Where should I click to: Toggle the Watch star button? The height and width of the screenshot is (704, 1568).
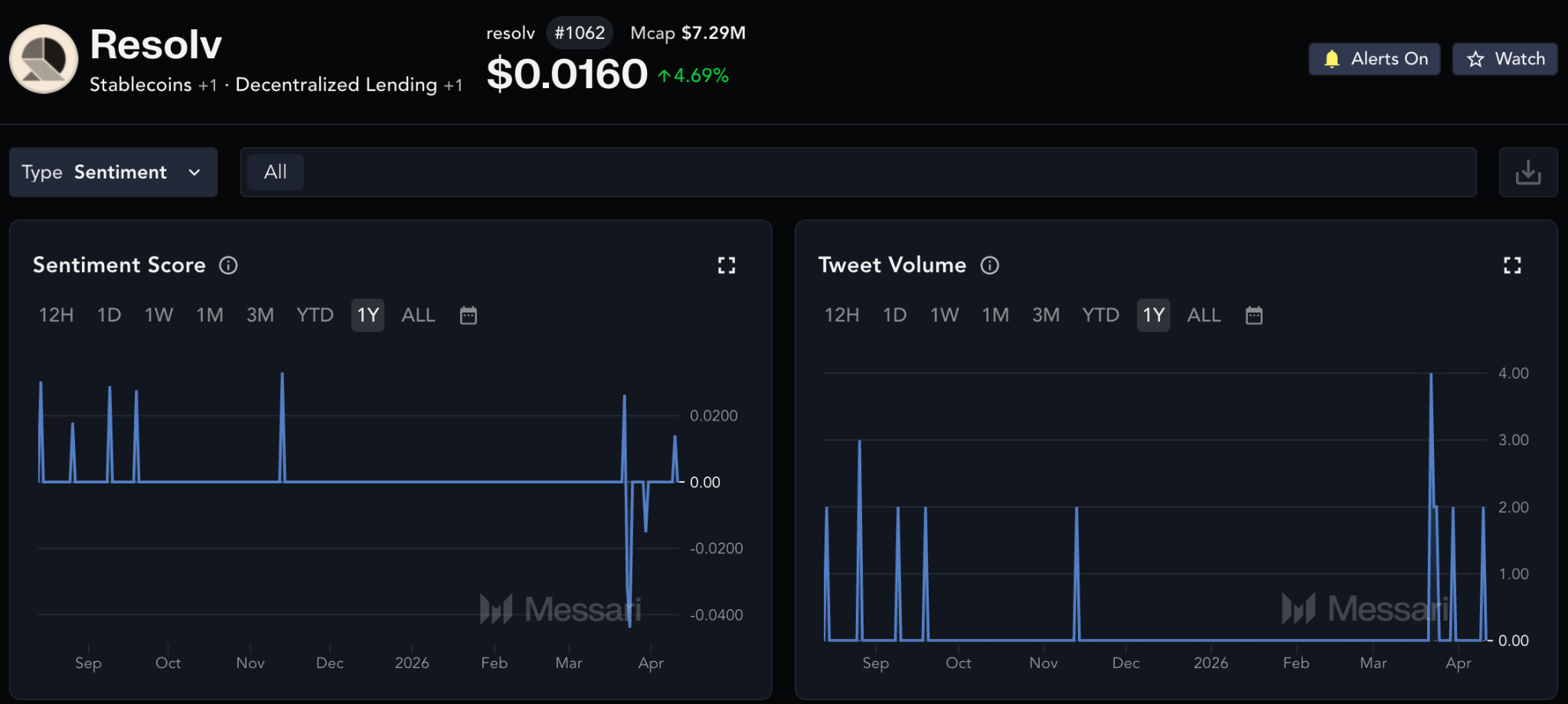tap(1504, 59)
